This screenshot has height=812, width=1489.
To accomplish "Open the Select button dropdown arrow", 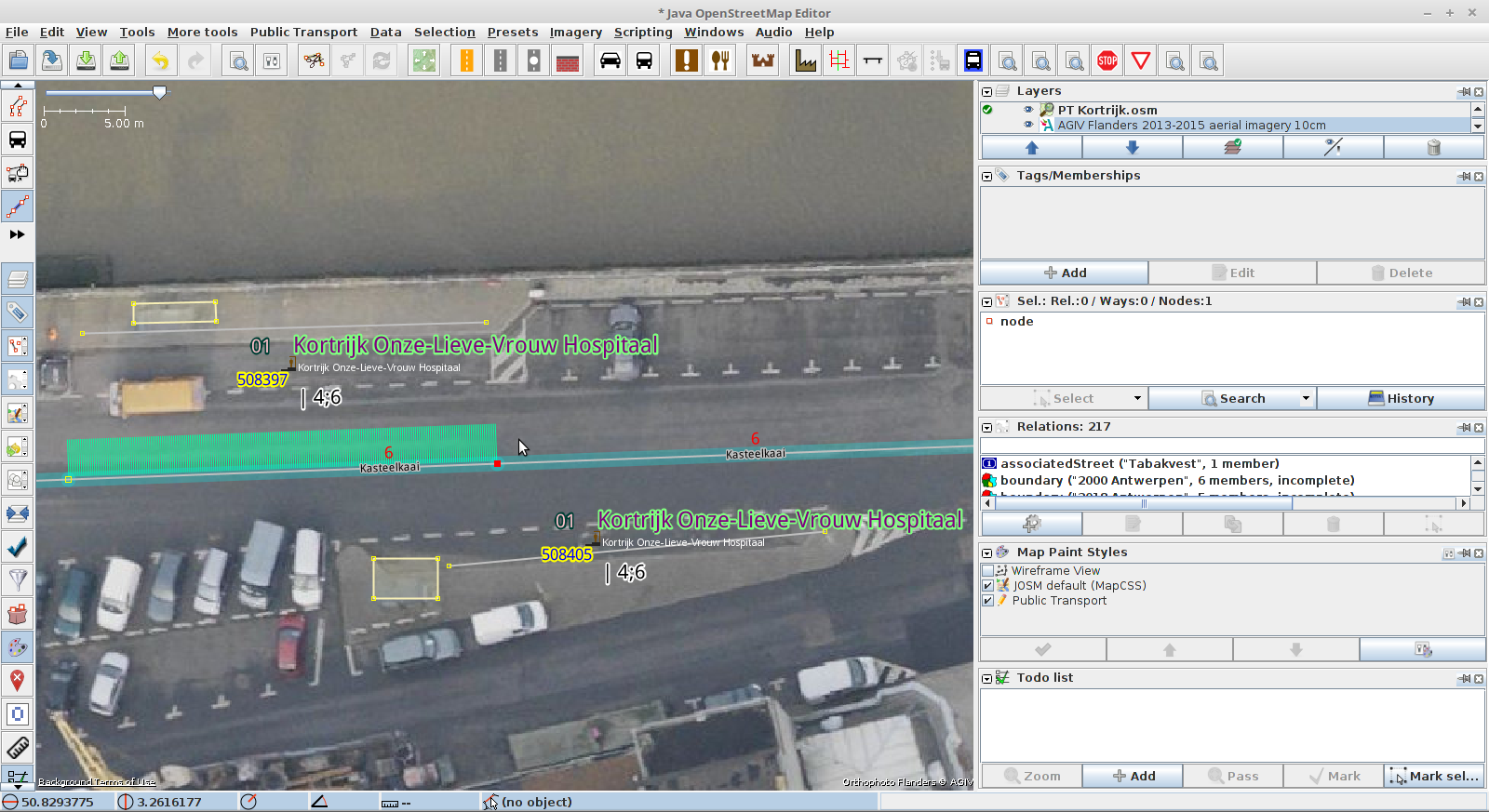I will click(x=1137, y=398).
